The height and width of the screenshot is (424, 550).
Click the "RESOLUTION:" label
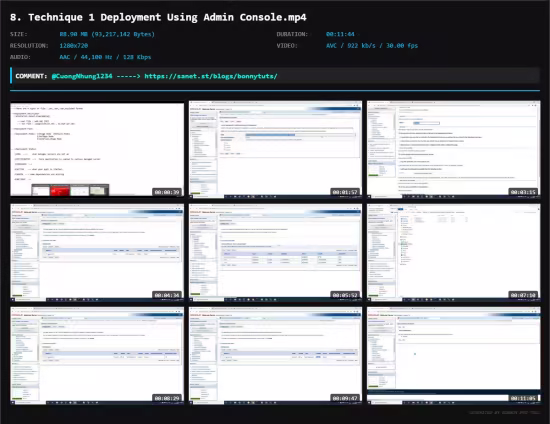tap(29, 46)
